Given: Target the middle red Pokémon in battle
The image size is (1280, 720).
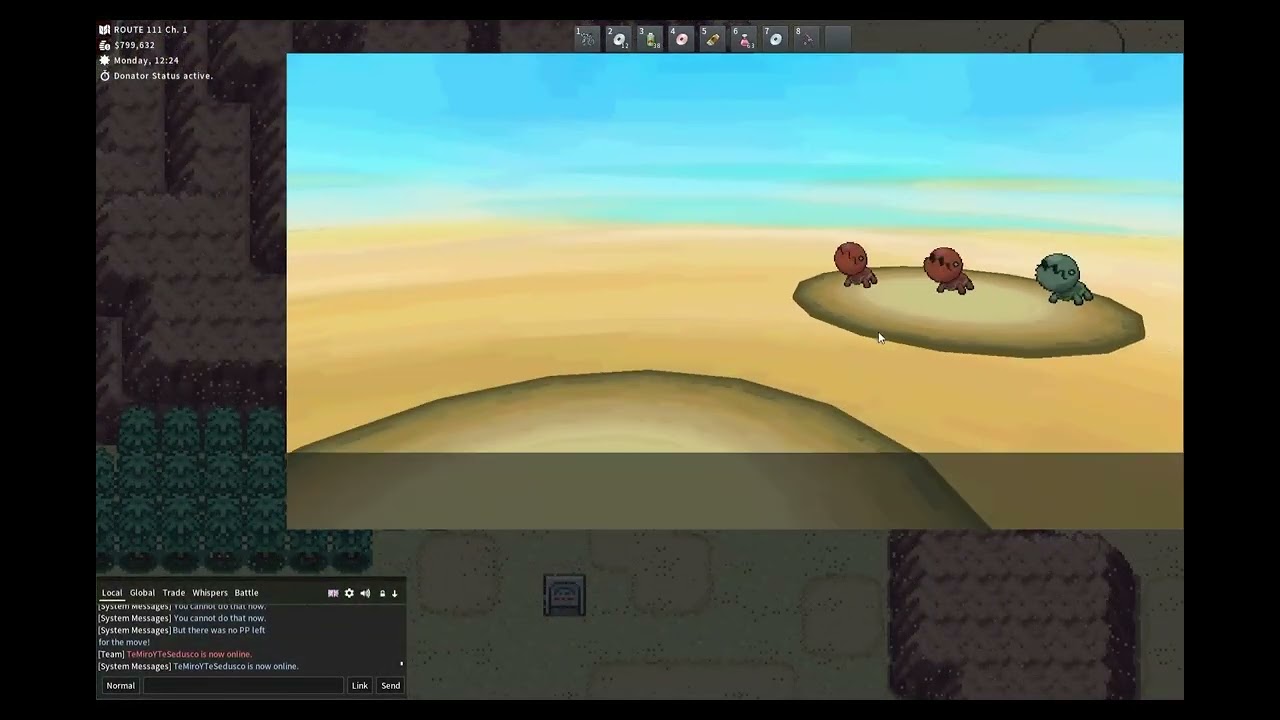Looking at the screenshot, I should 946,270.
